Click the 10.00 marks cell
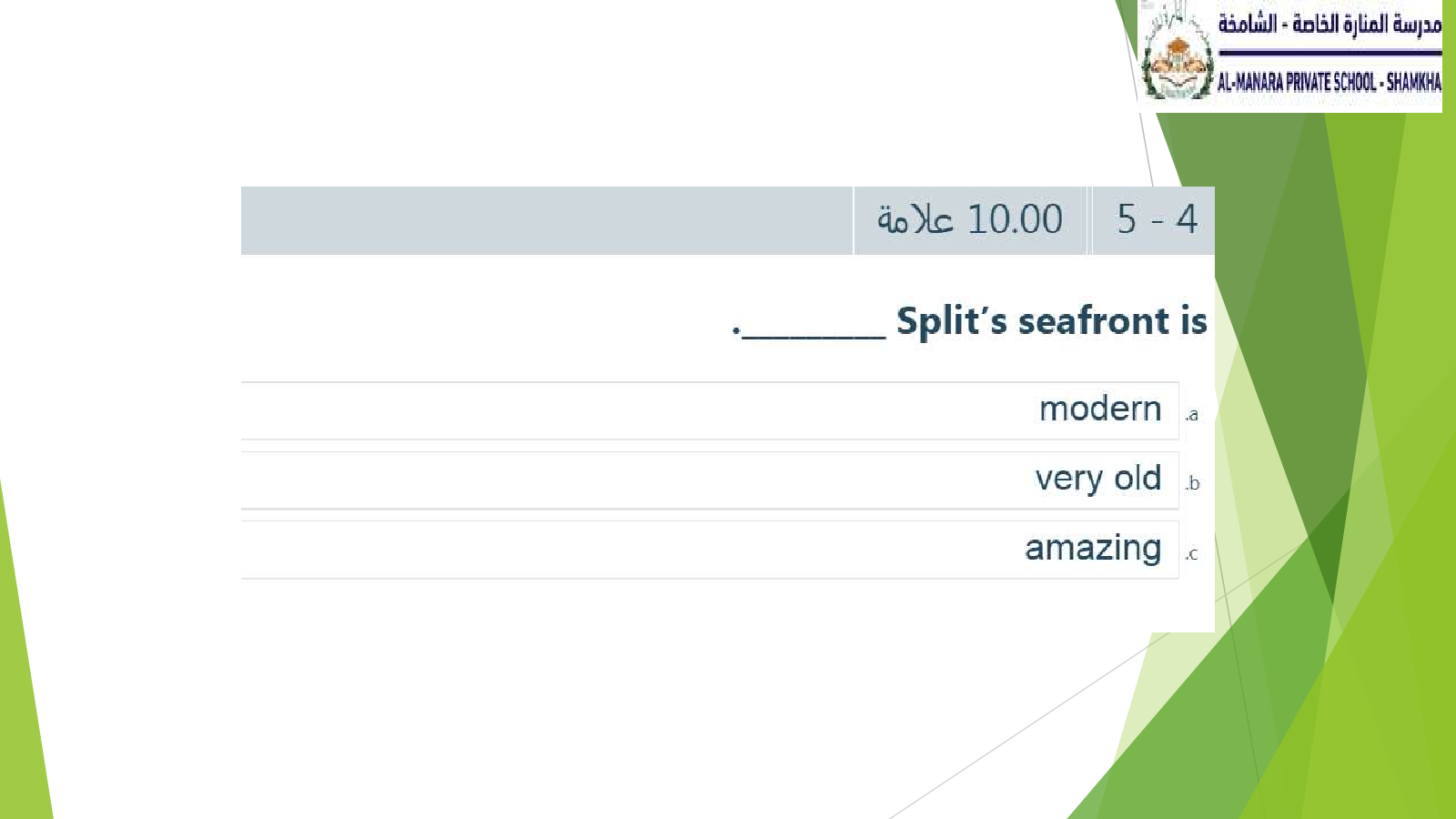This screenshot has width=1456, height=819. (x=970, y=220)
